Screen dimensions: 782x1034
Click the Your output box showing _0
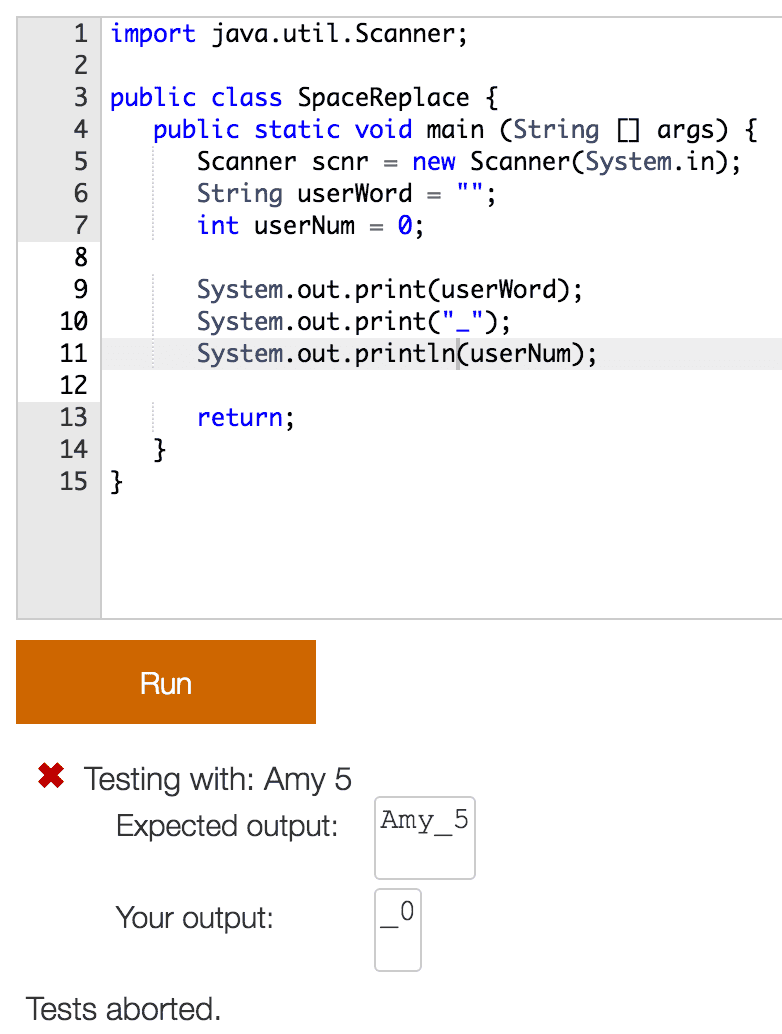(398, 929)
